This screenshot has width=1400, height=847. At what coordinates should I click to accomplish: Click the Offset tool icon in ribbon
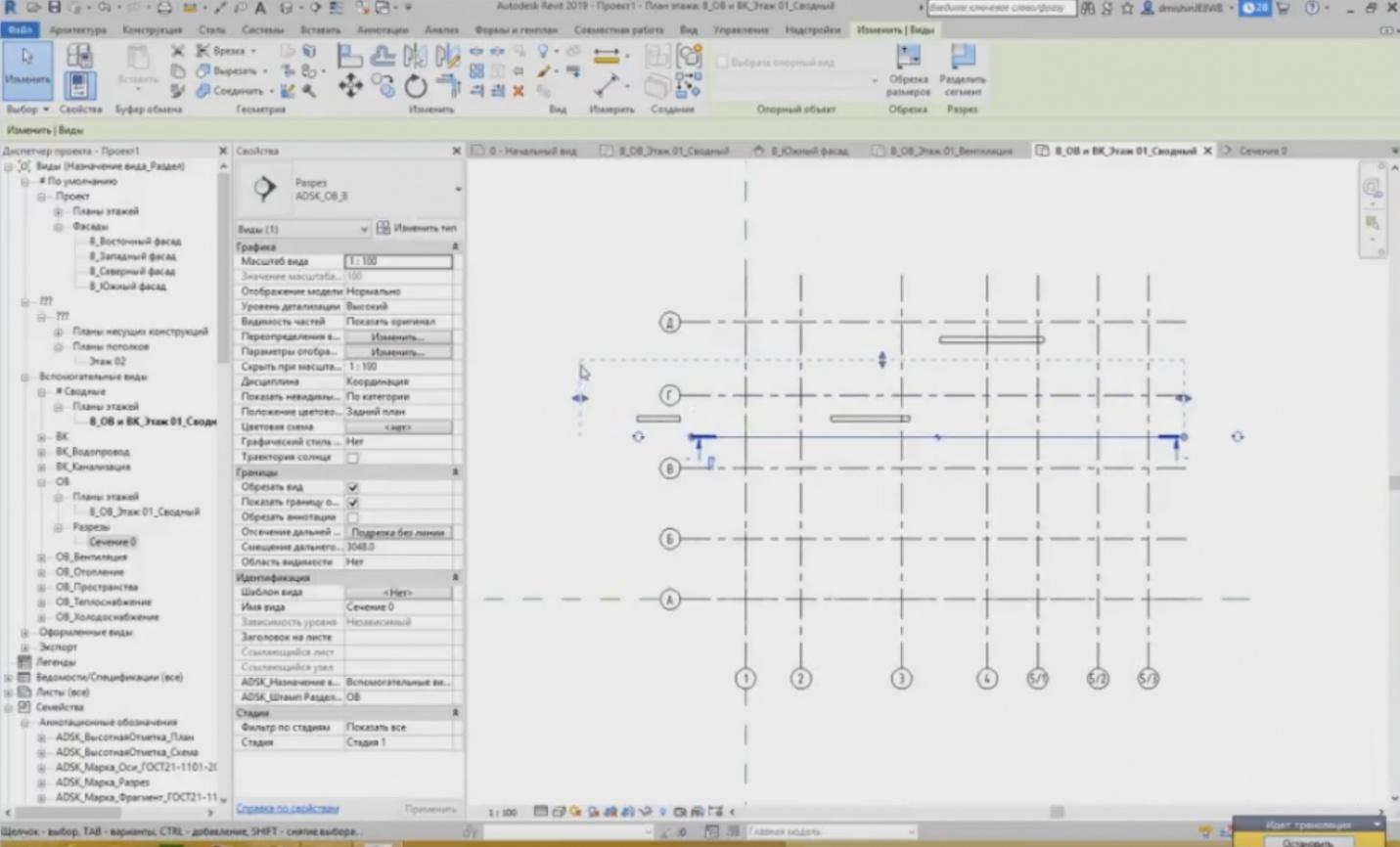coord(383,56)
